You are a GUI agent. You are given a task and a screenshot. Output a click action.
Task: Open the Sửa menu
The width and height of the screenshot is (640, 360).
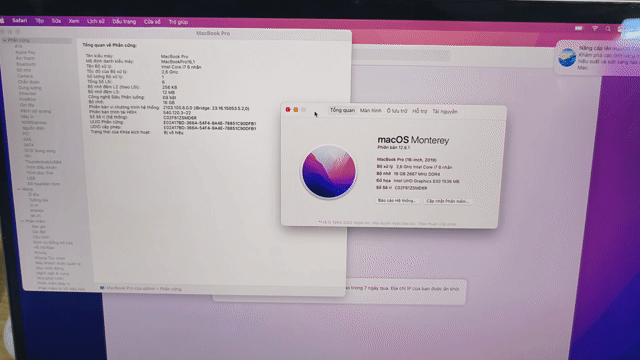coord(56,21)
